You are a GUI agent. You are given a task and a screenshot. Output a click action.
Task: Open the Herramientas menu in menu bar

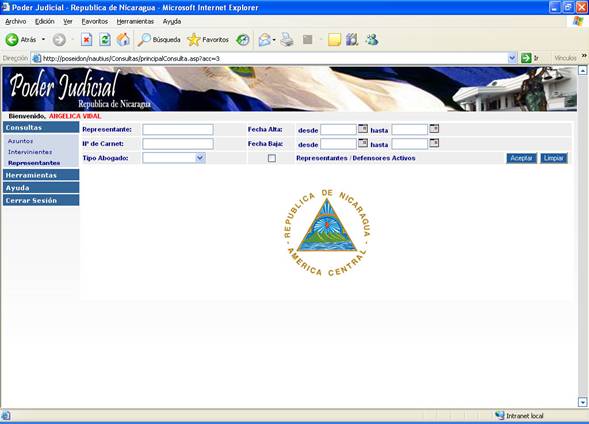pyautogui.click(x=135, y=21)
